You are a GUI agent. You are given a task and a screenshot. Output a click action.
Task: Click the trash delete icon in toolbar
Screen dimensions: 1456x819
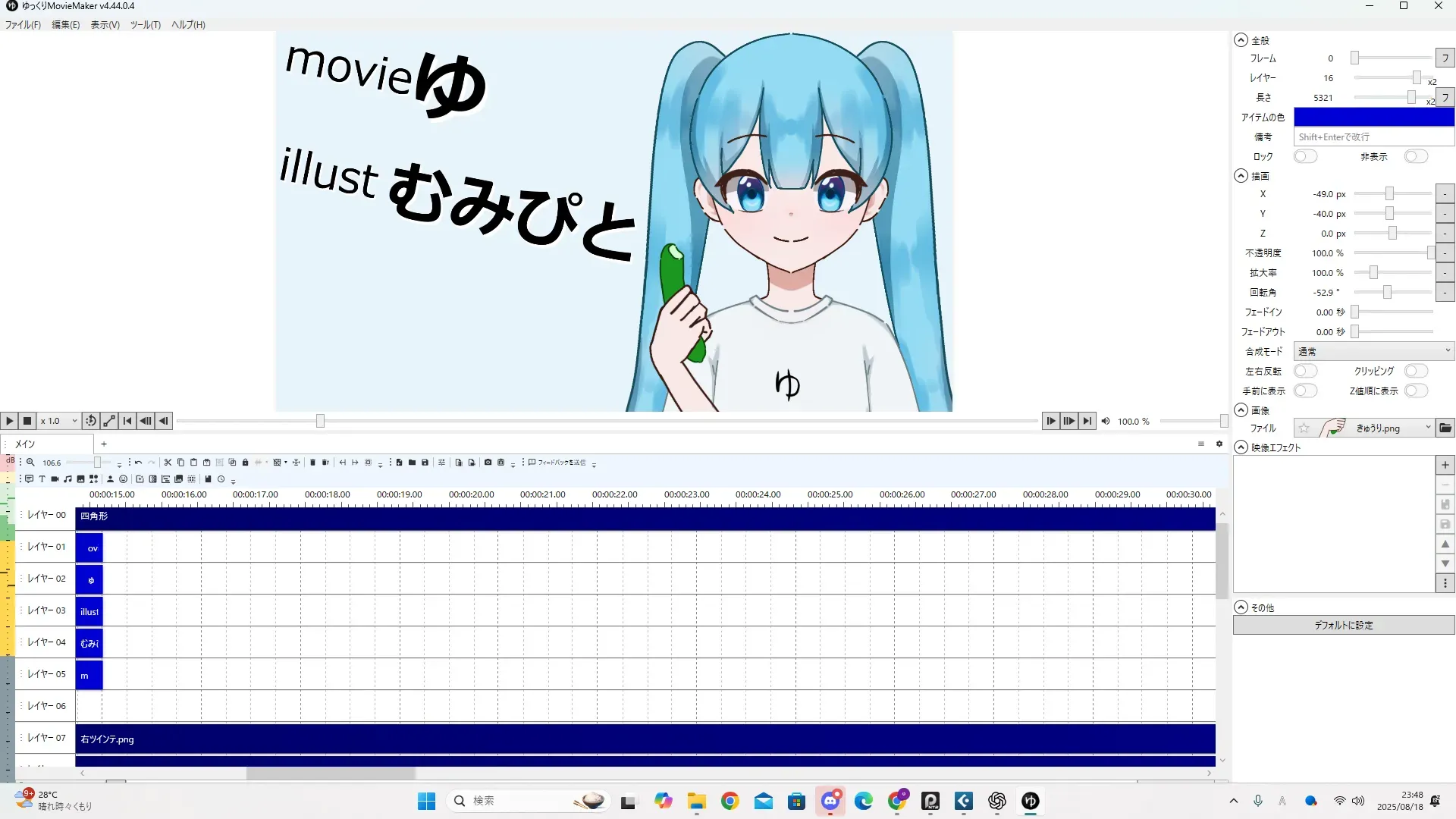312,463
